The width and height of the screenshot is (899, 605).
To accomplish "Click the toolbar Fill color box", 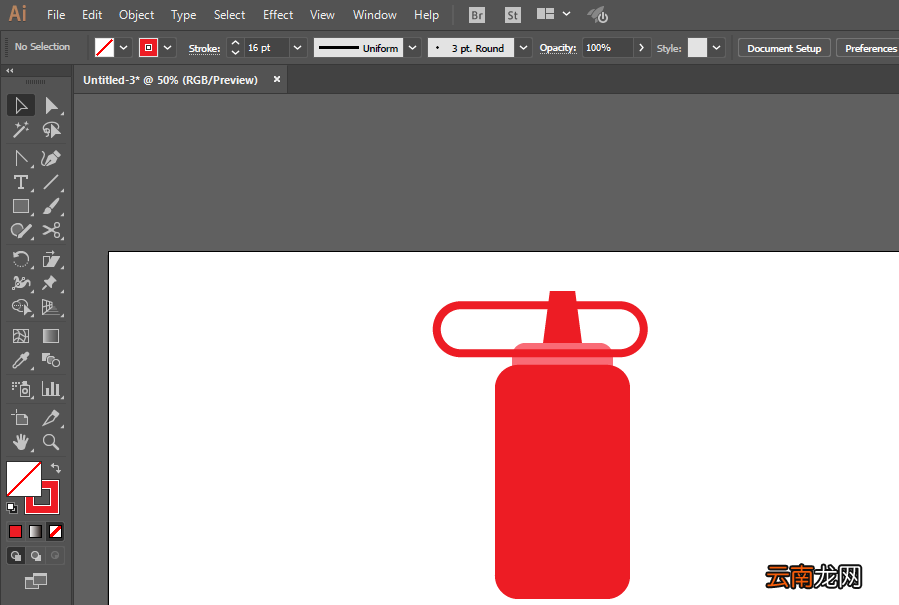I will 24,479.
